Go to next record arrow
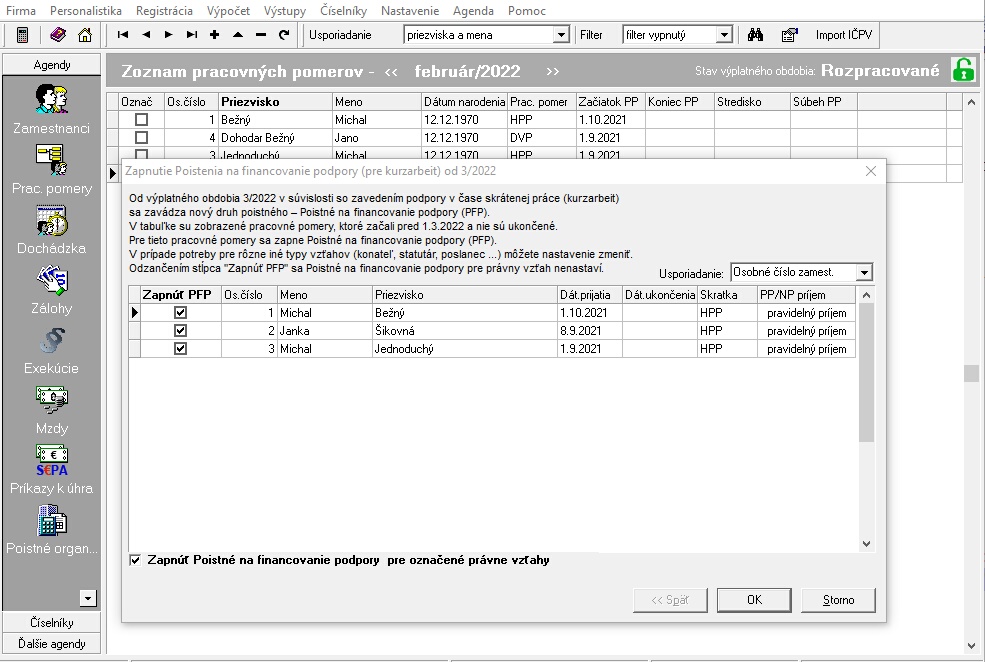Viewport: 985px width, 662px height. pos(168,35)
